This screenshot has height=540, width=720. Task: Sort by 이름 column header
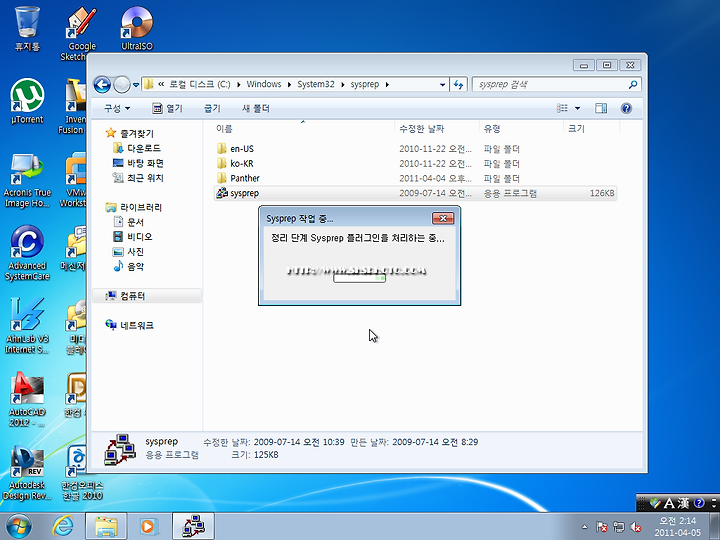[x=303, y=129]
